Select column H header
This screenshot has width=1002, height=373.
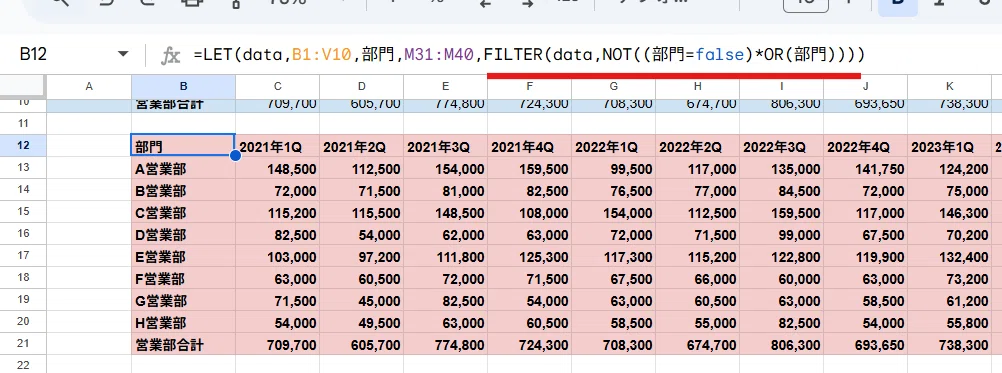698,86
